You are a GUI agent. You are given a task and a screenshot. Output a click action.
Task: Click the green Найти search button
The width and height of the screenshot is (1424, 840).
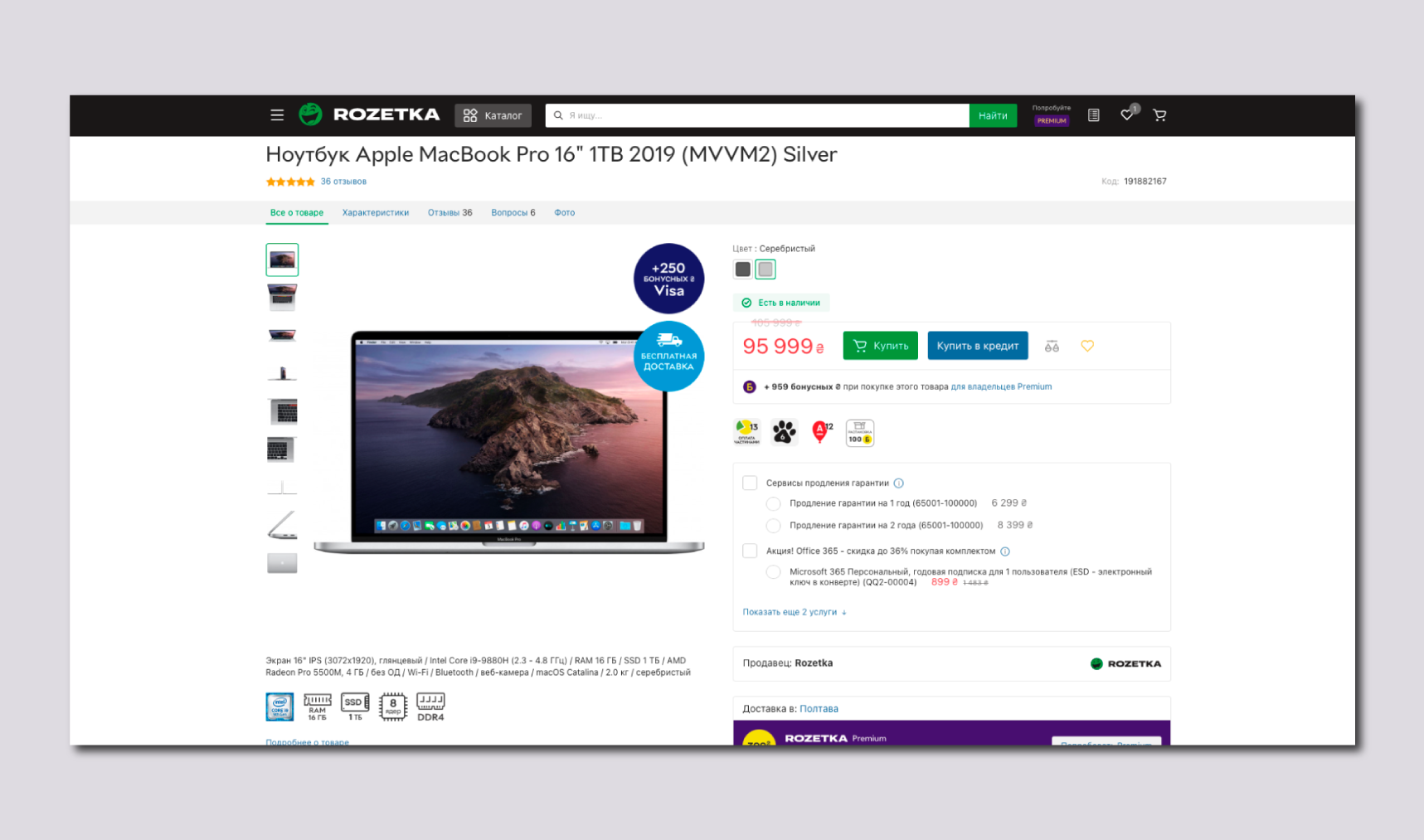[x=993, y=115]
